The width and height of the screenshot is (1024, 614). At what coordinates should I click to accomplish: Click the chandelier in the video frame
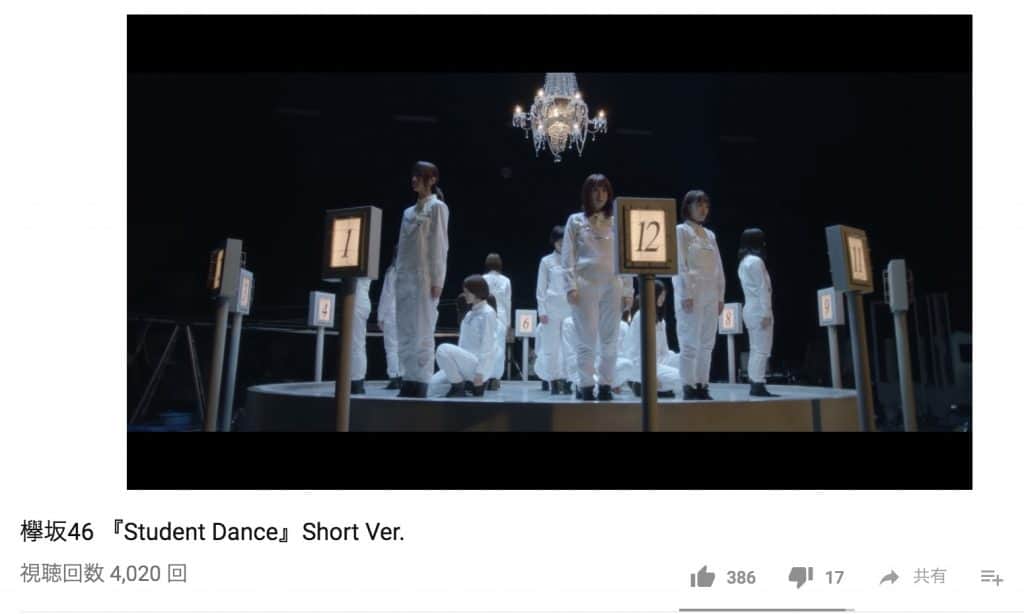coord(560,116)
